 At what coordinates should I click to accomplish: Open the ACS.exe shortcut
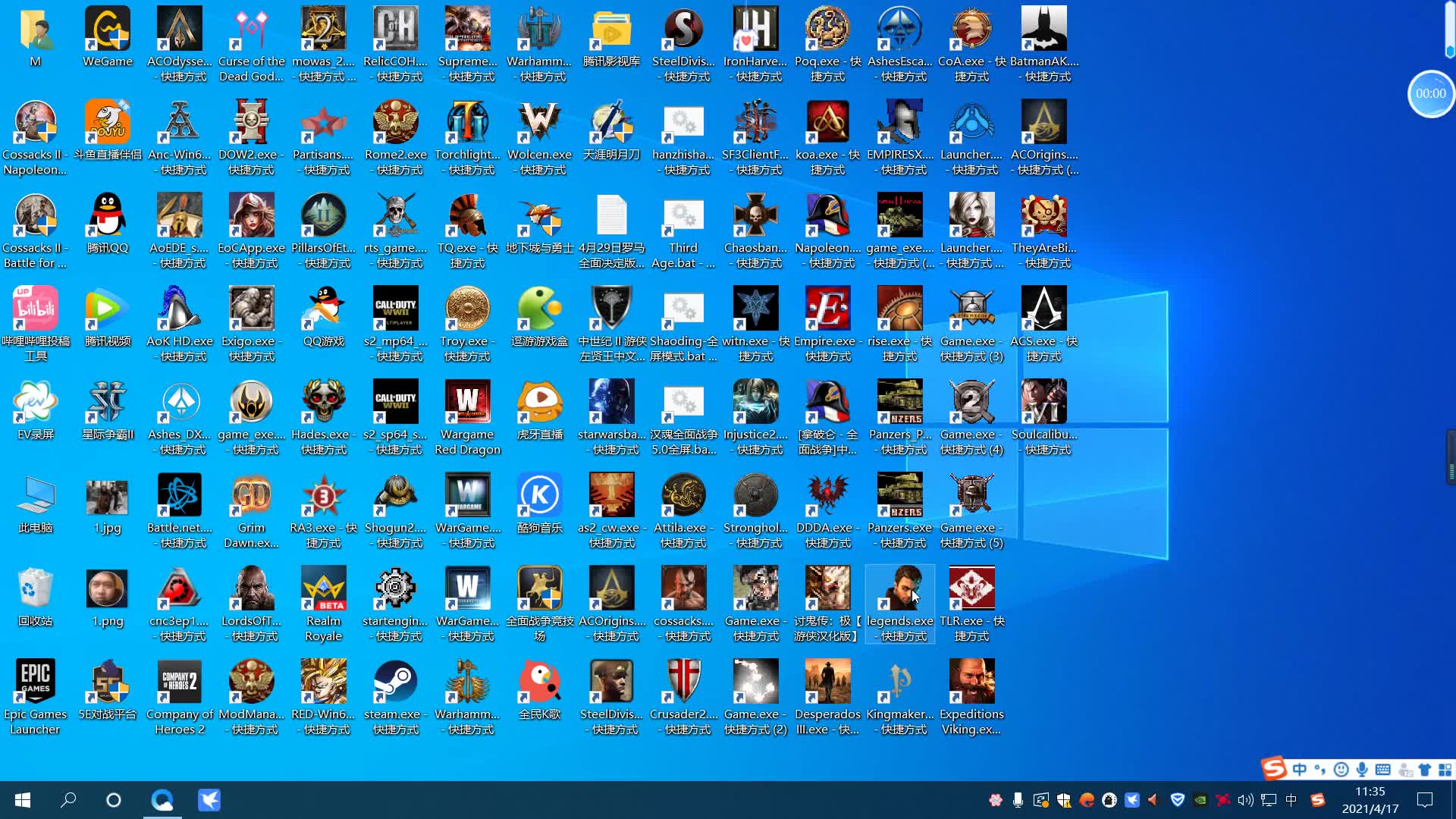click(x=1044, y=324)
